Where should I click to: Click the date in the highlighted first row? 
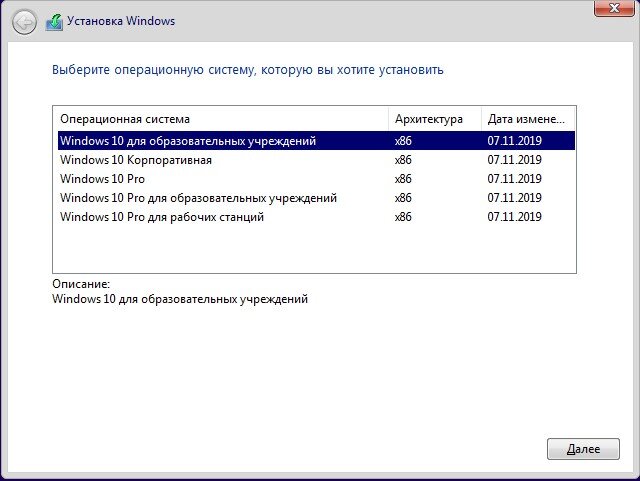coord(514,141)
